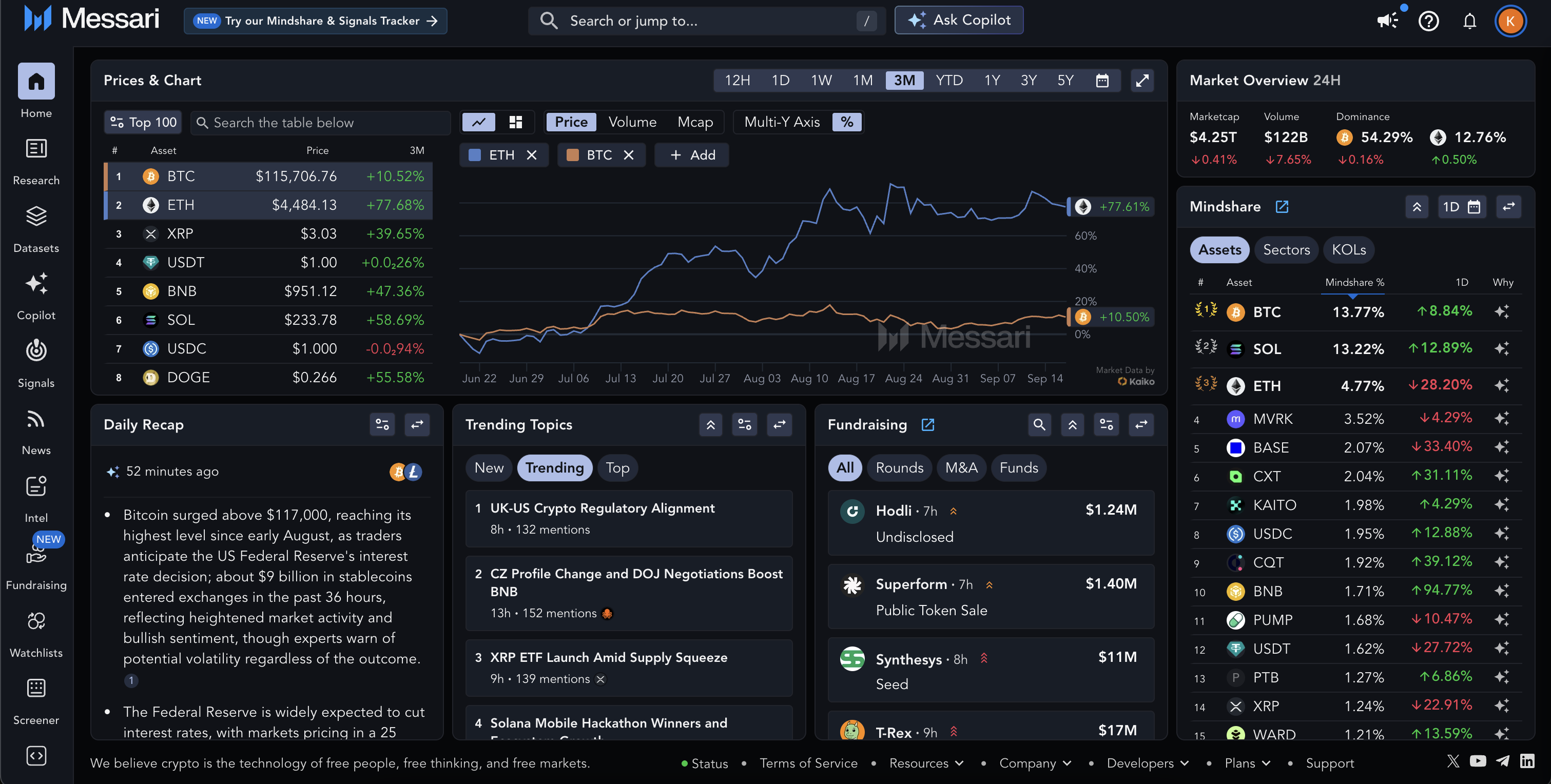1551x784 pixels.
Task: Focus the Search or jump to field
Action: coord(706,21)
